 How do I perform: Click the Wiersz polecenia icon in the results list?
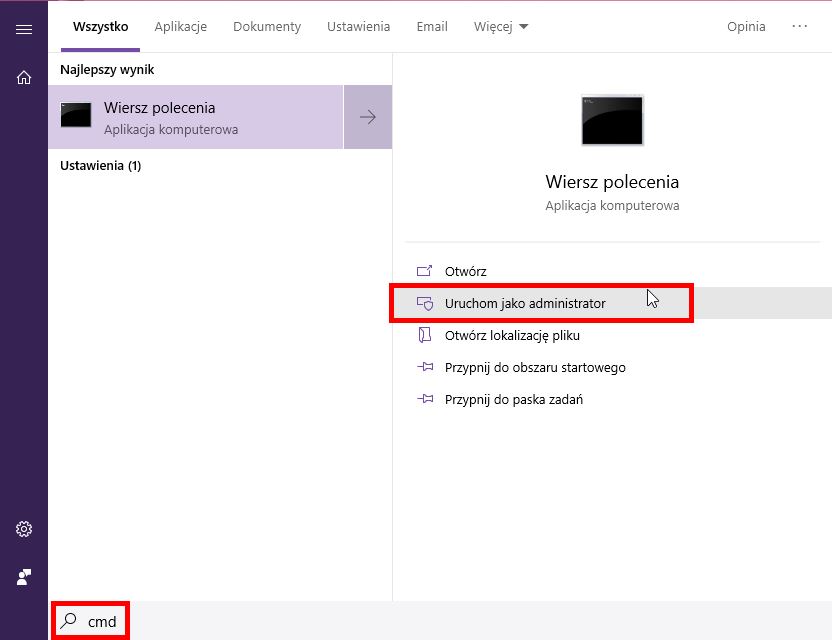click(76, 115)
